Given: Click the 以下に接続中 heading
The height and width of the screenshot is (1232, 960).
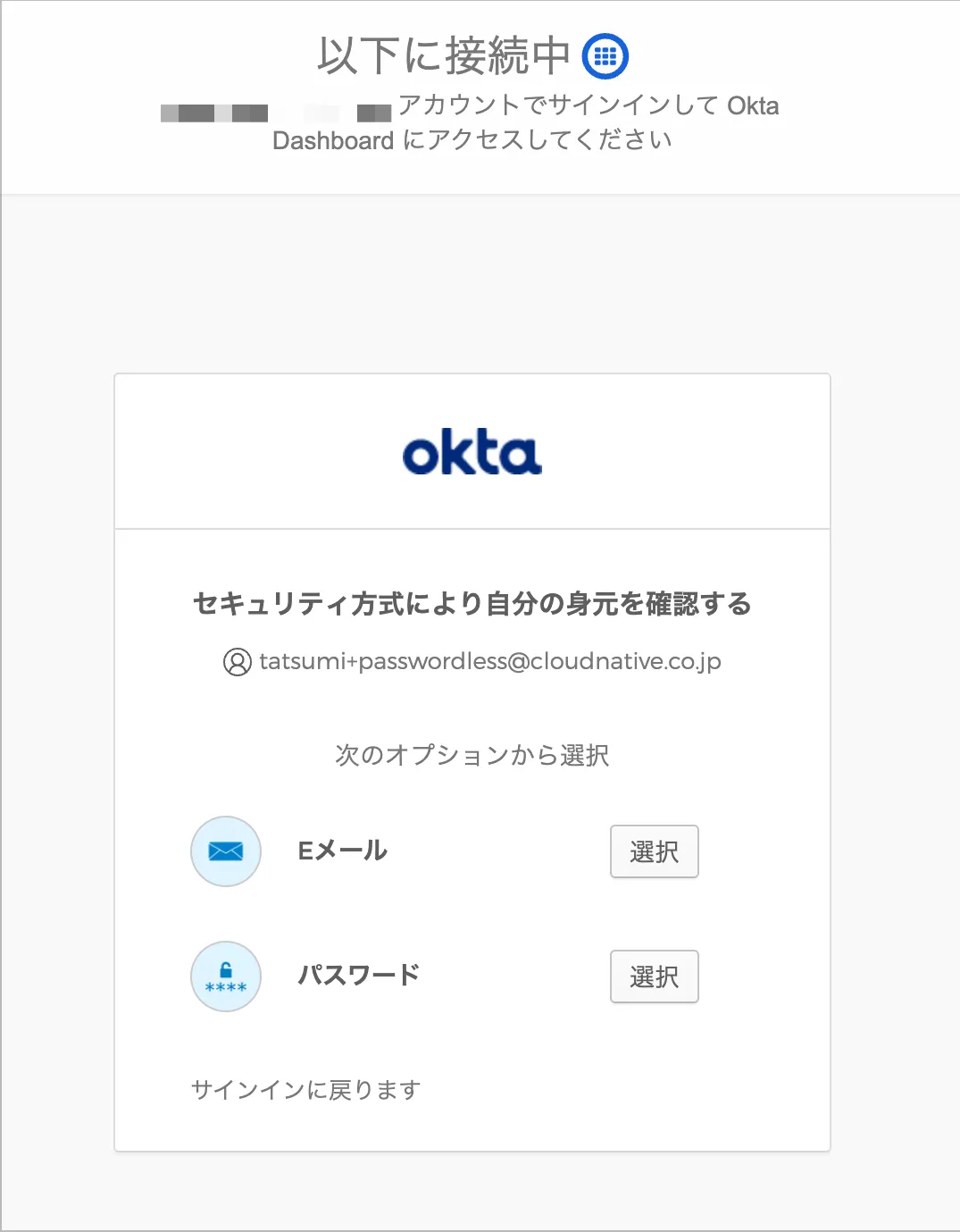Looking at the screenshot, I should pos(444,56).
